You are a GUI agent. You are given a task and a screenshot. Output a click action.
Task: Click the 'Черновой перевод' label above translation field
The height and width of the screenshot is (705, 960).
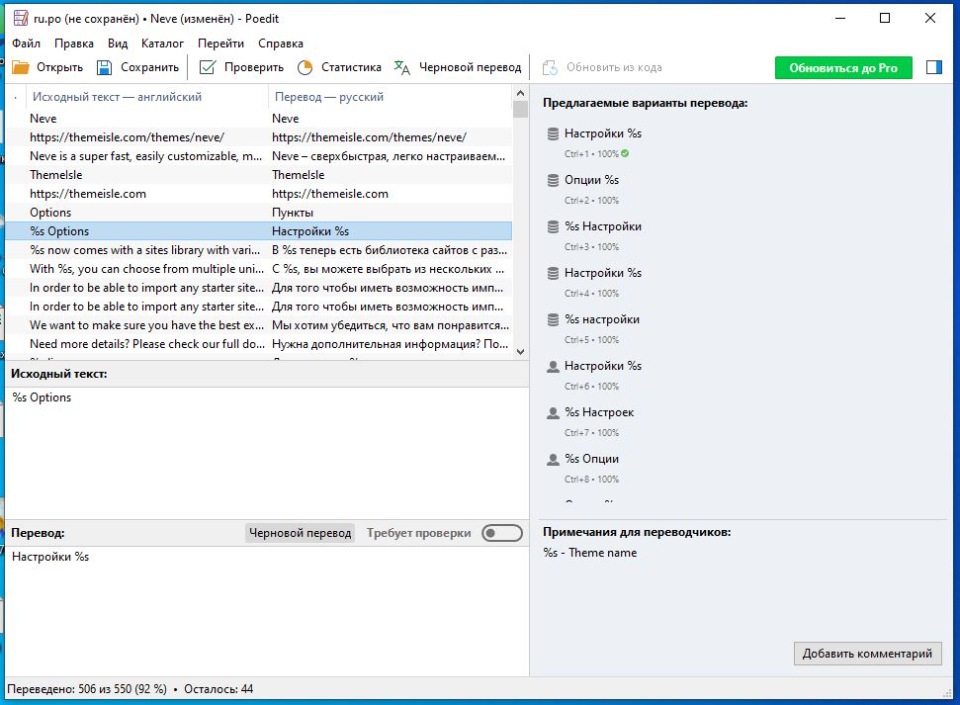(x=301, y=533)
